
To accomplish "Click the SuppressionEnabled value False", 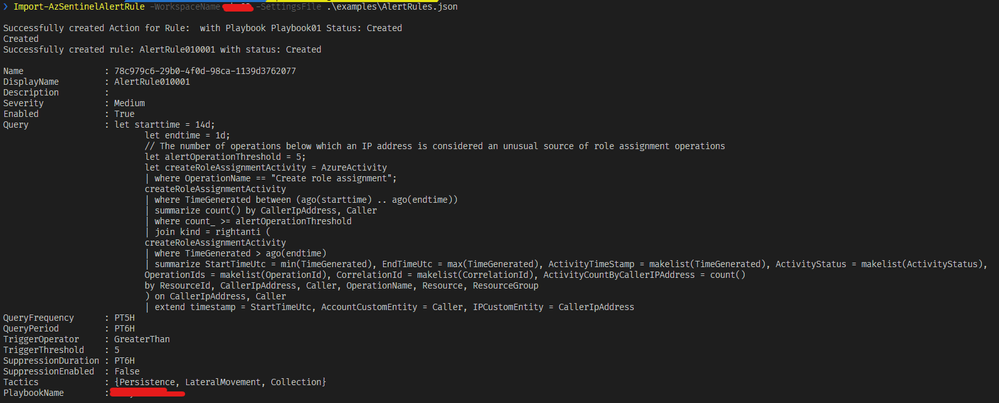I will pos(127,371).
